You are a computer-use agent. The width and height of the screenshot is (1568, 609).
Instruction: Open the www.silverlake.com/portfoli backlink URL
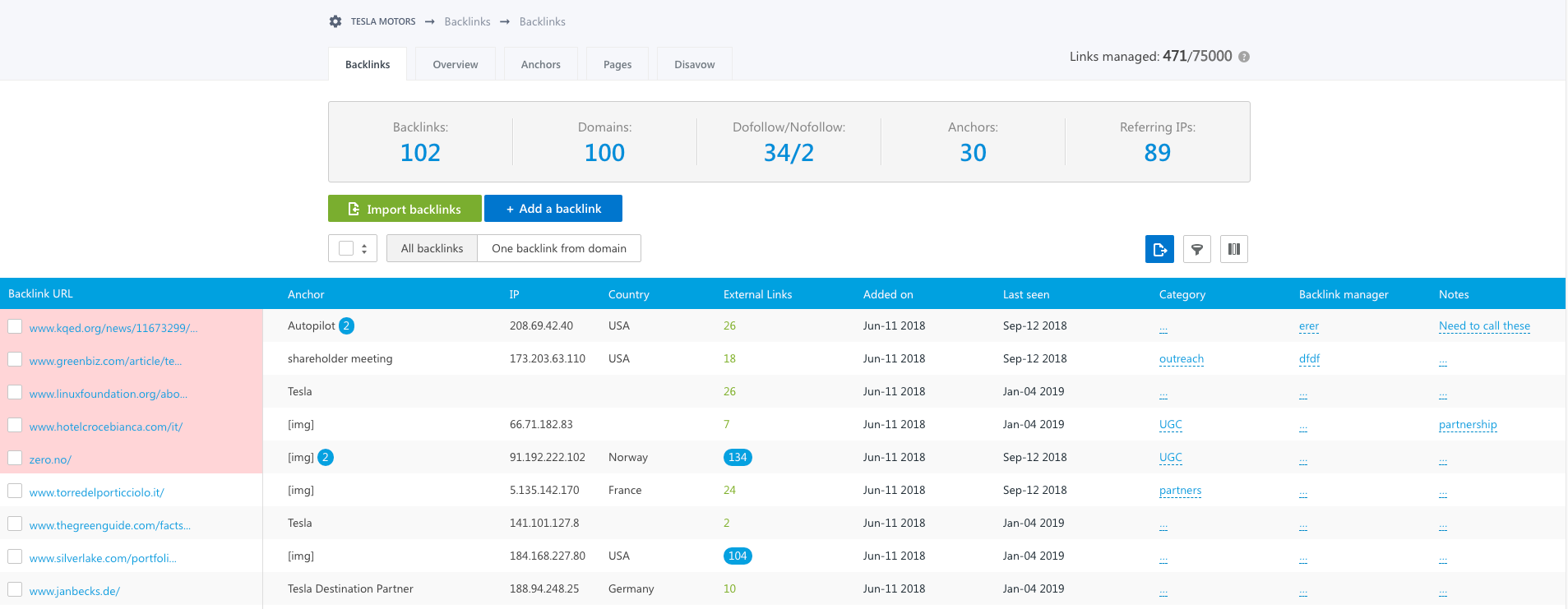coord(103,558)
